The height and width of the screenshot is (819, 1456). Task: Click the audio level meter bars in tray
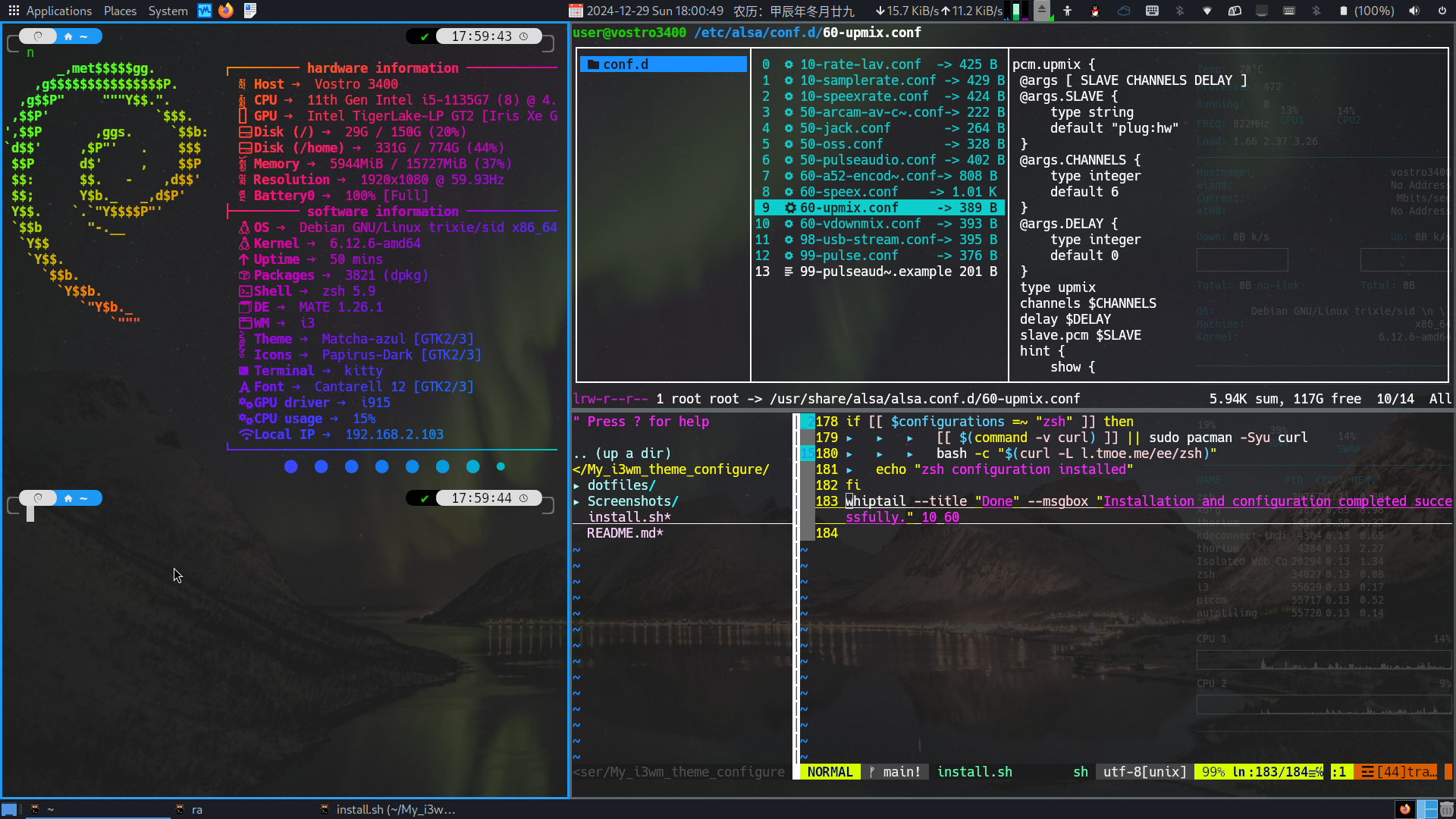[x=1016, y=11]
